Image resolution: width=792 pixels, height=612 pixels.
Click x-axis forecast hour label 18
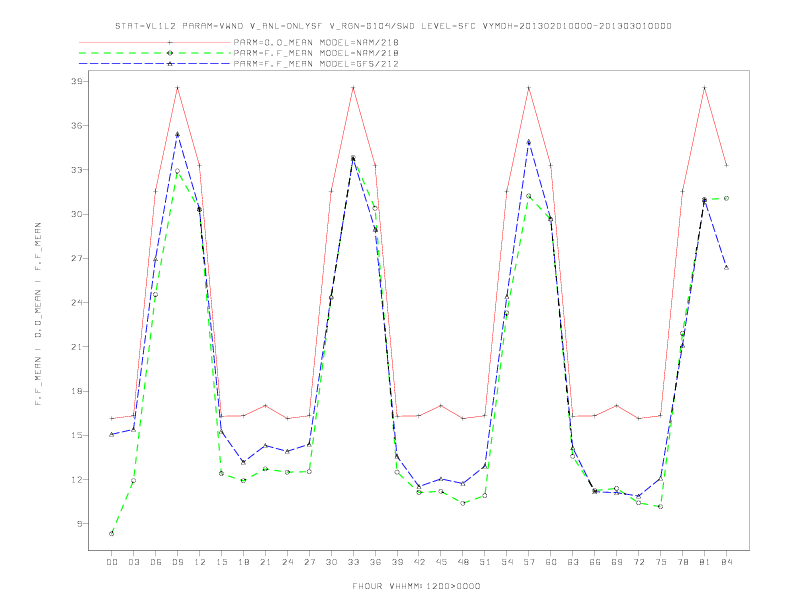tap(243, 562)
